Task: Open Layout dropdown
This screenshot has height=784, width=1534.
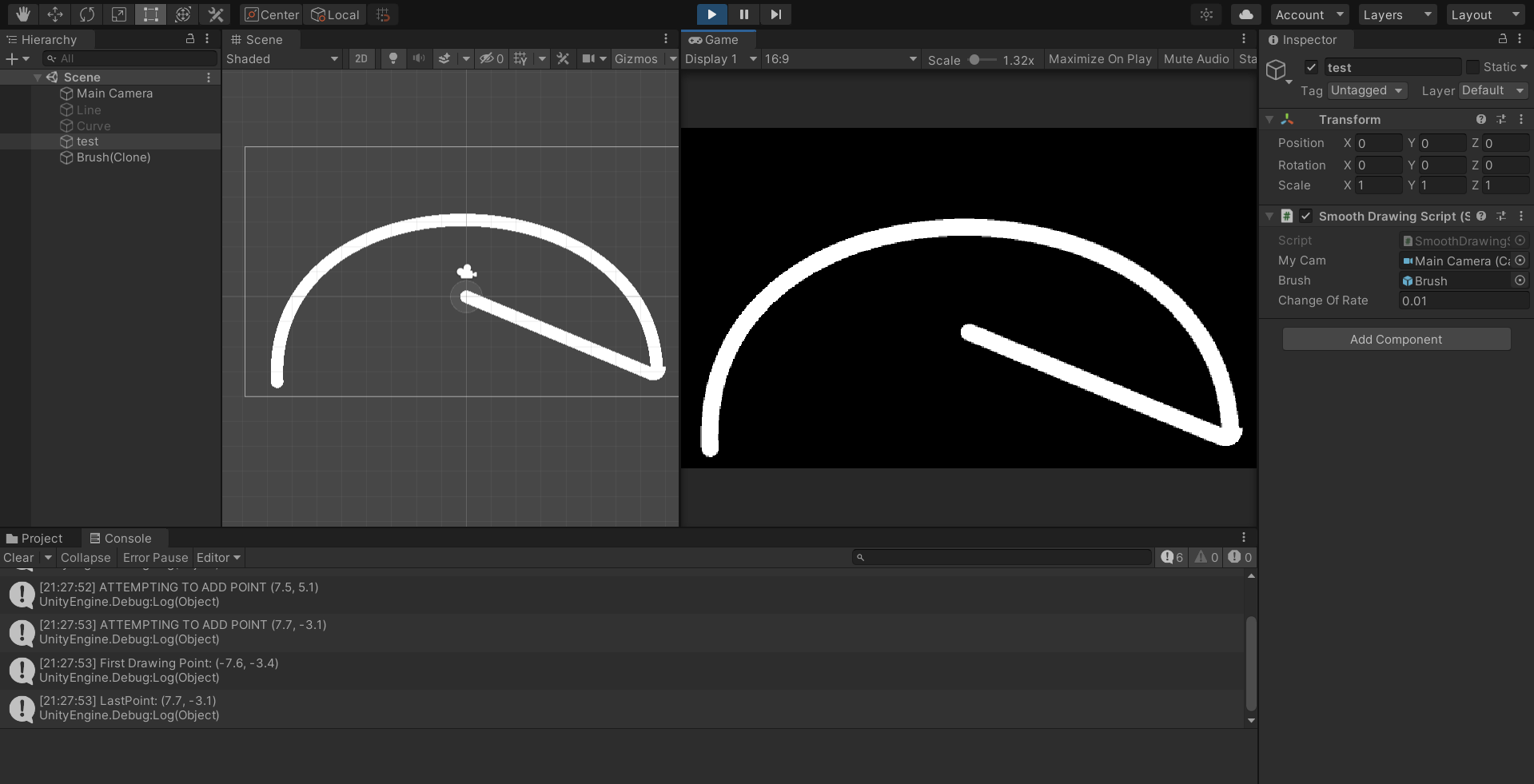Action: [1485, 14]
